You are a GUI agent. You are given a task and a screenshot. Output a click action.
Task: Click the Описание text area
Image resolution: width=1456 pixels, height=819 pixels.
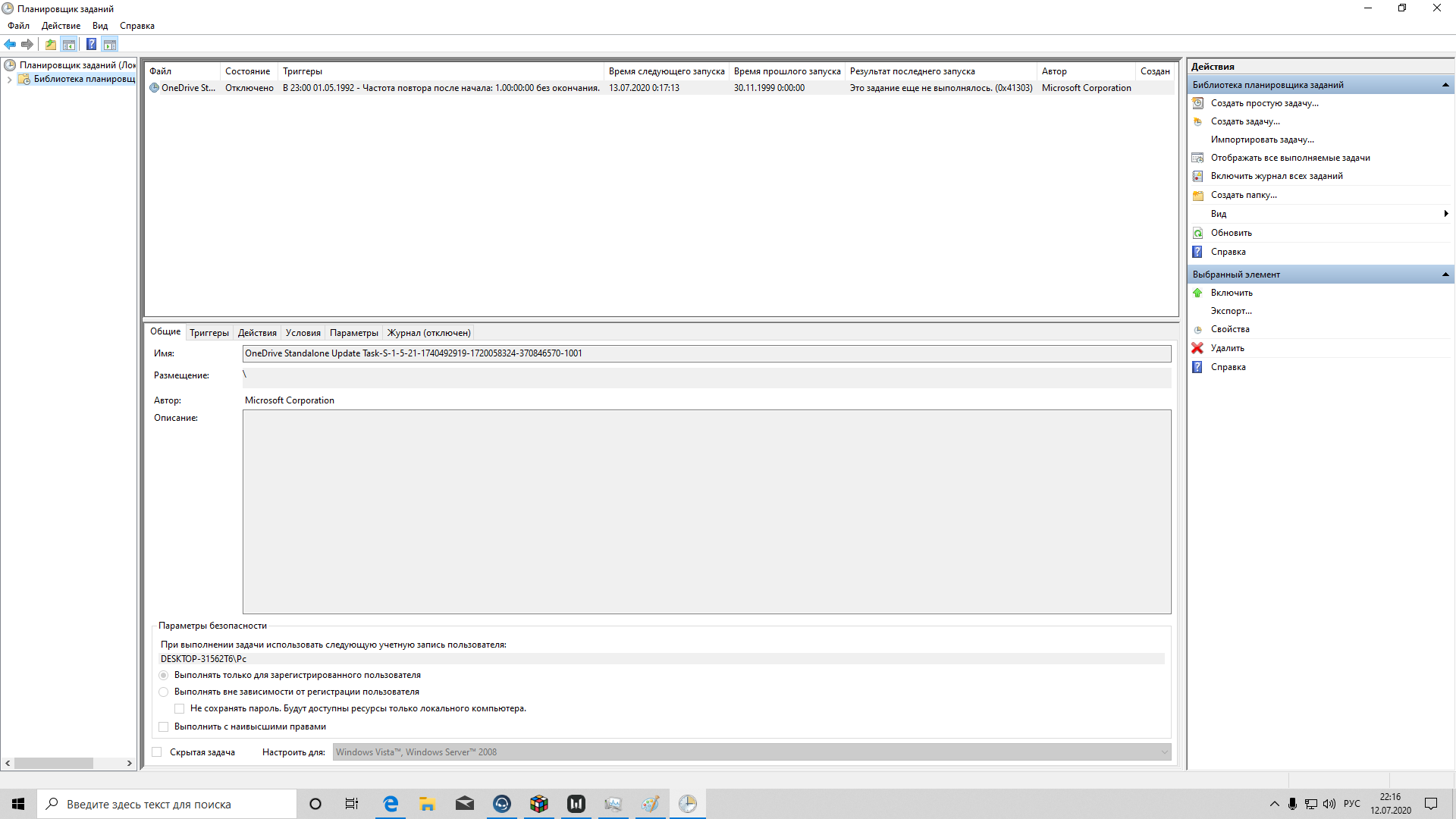707,512
